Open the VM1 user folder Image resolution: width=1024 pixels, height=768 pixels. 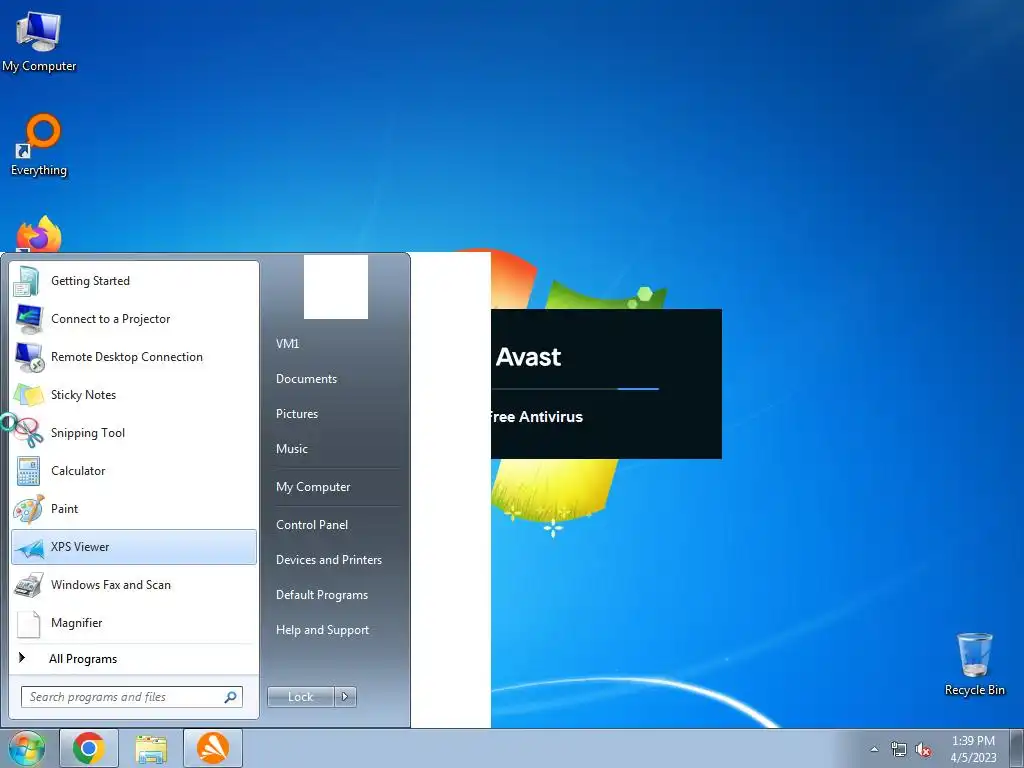pyautogui.click(x=287, y=344)
